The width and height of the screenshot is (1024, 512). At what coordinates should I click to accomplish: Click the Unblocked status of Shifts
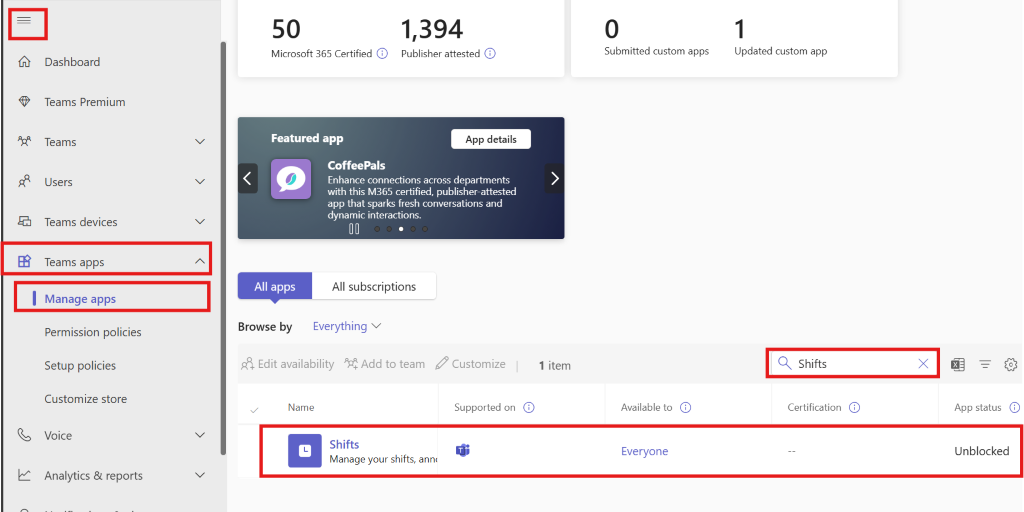pyautogui.click(x=982, y=451)
